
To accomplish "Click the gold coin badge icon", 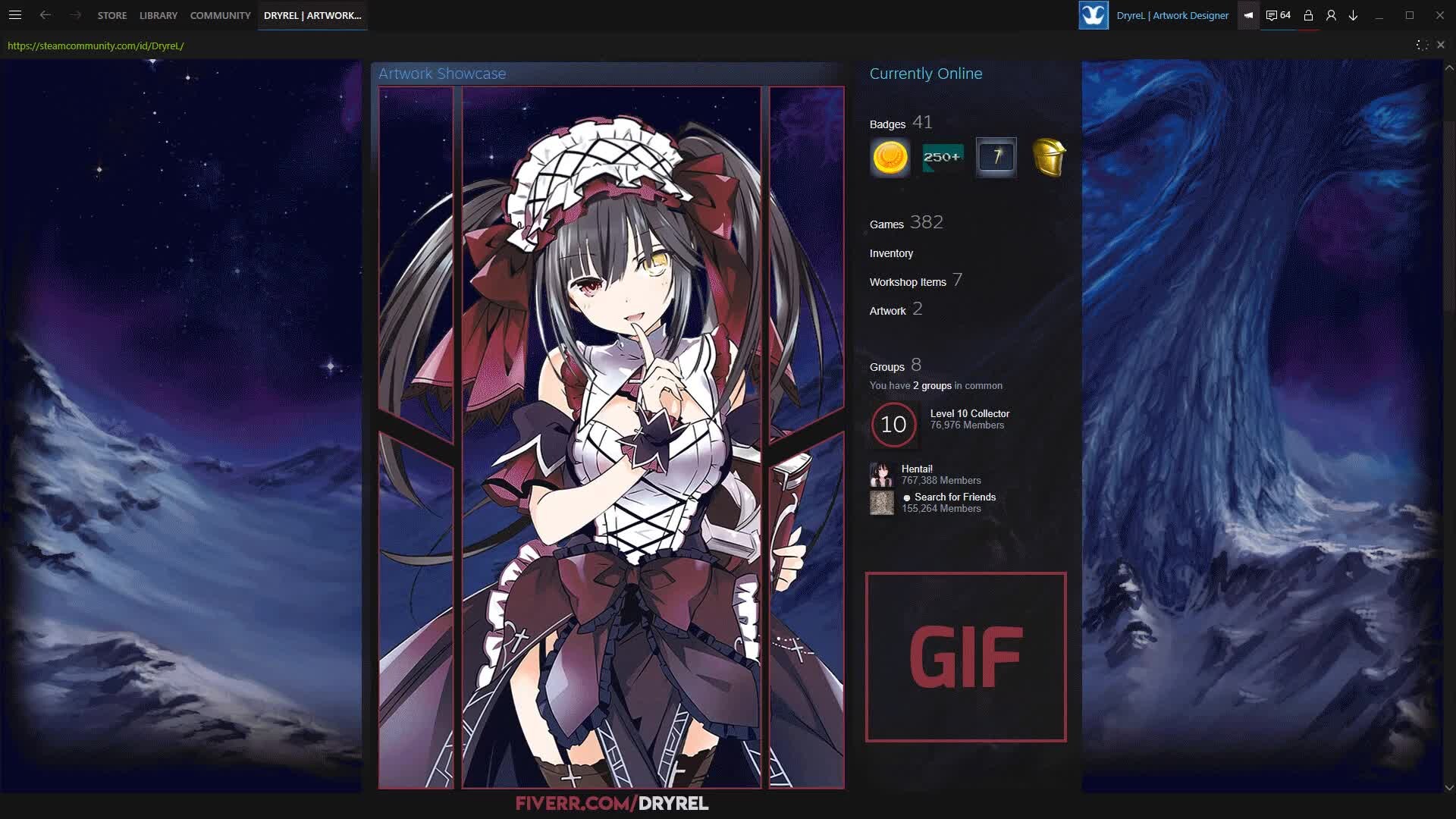I will [890, 158].
